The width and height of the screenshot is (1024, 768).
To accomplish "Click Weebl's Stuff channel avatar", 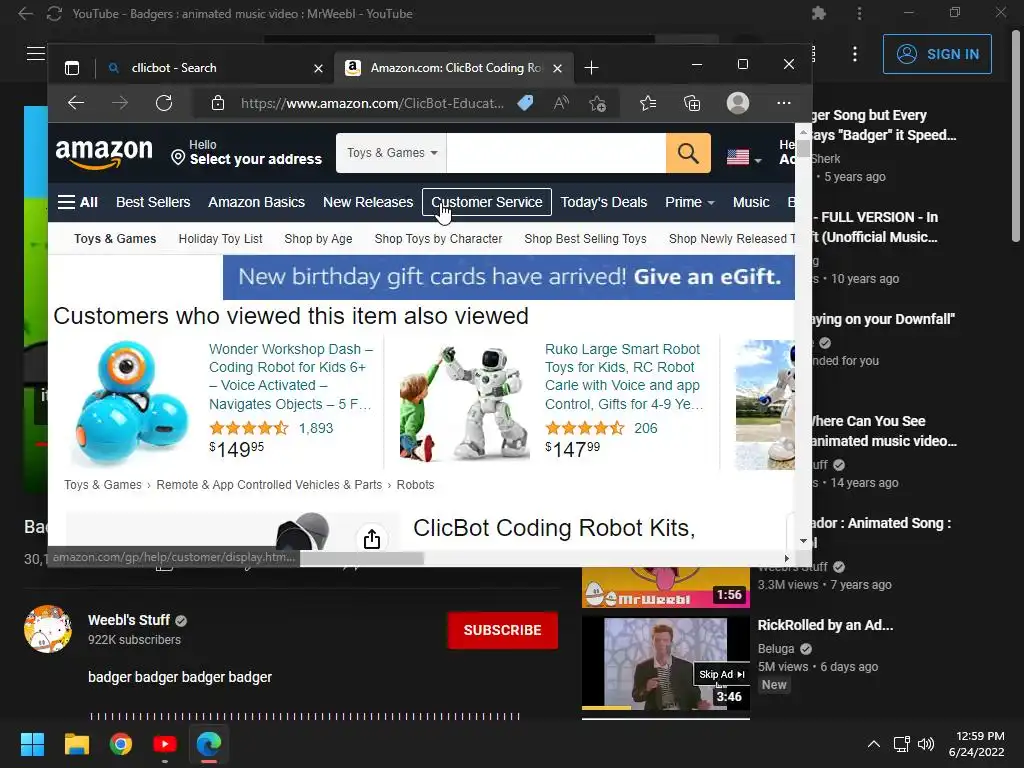I will click(48, 629).
